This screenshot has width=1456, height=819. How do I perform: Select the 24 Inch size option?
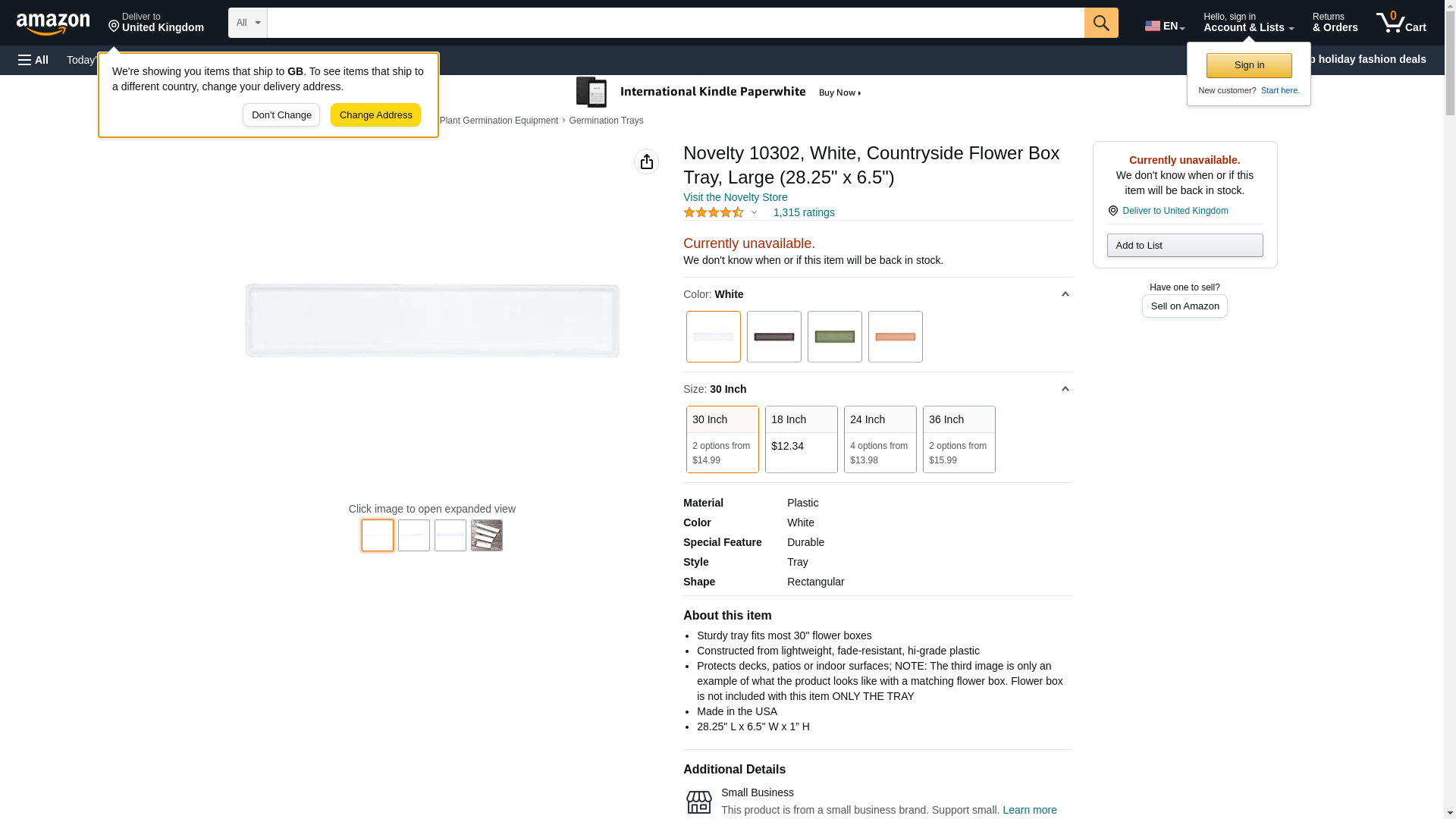pos(880,439)
